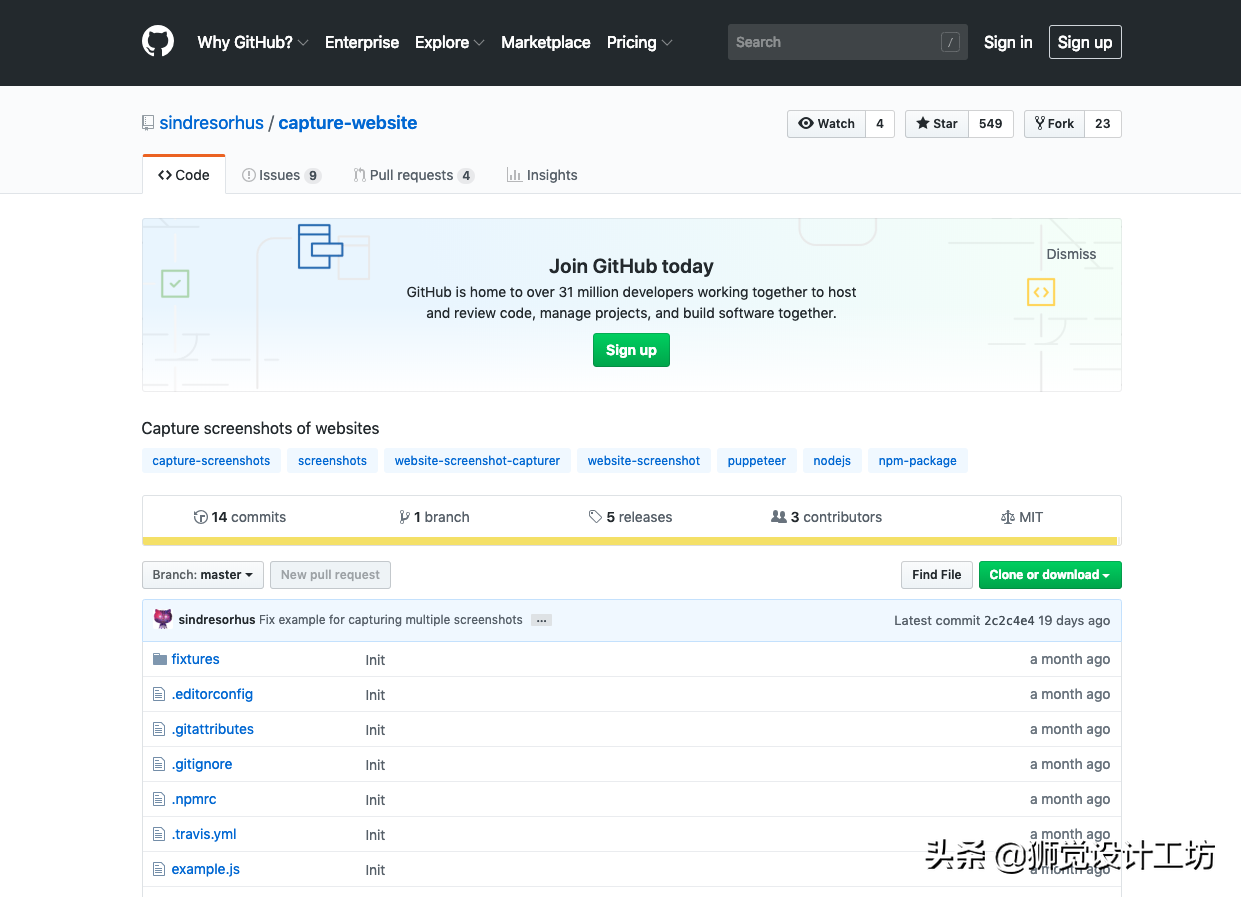The width and height of the screenshot is (1241, 897).
Task: Switch to the Issues tab
Action: [280, 175]
